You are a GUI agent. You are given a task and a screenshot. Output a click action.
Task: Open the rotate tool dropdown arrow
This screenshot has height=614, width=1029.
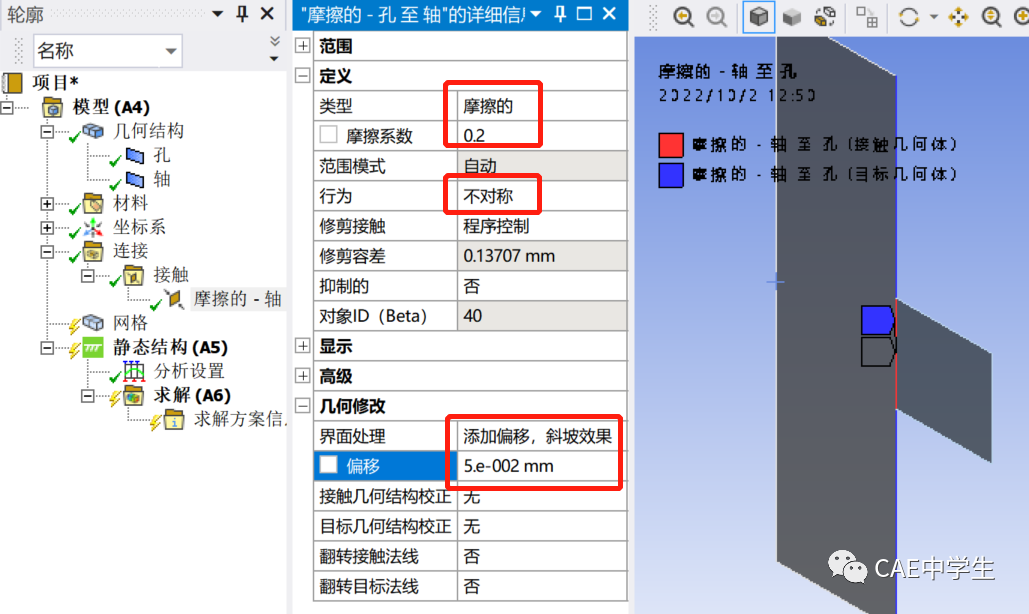934,14
